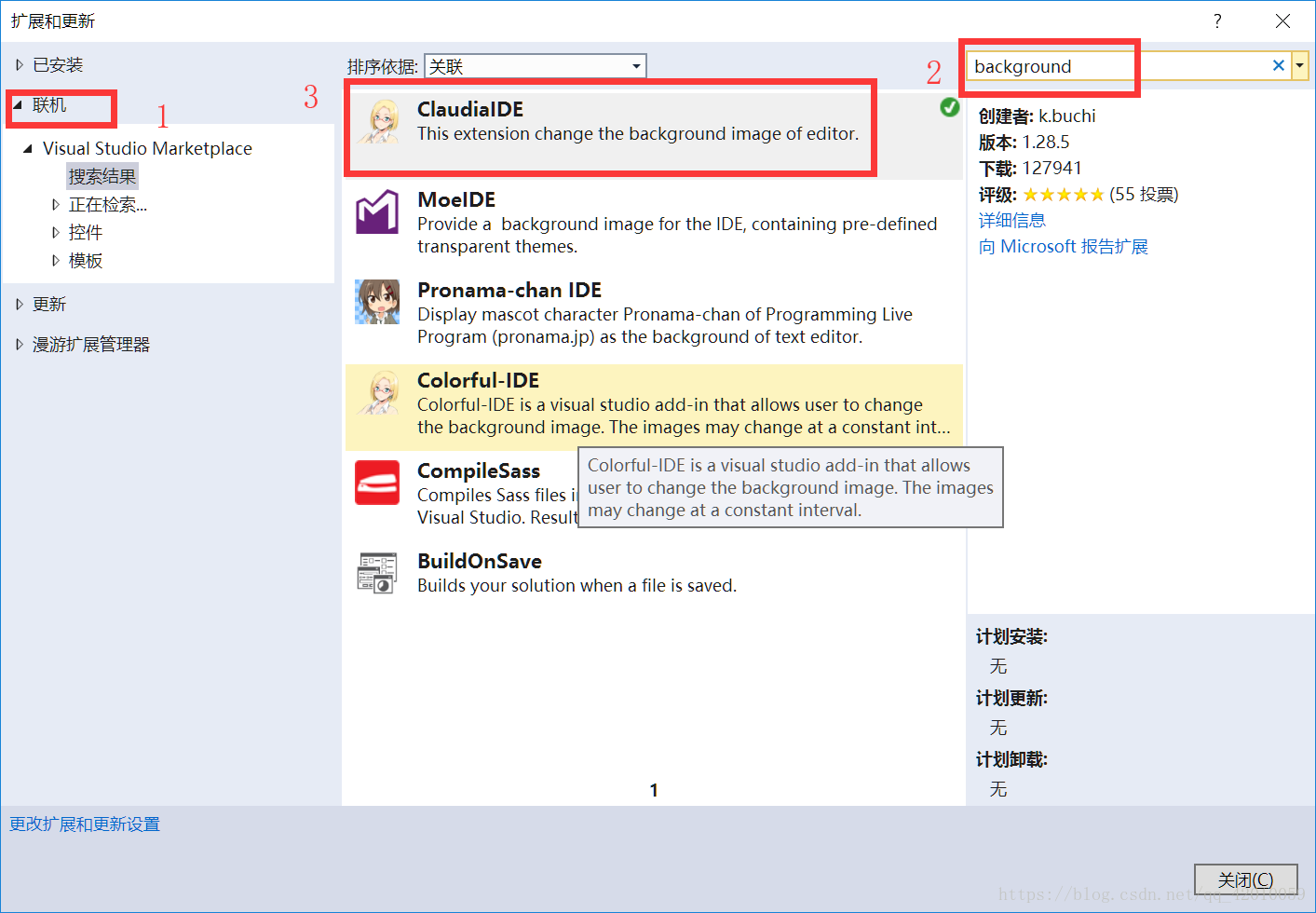
Task: Select the 更新 label in the left pane
Action: [49, 305]
